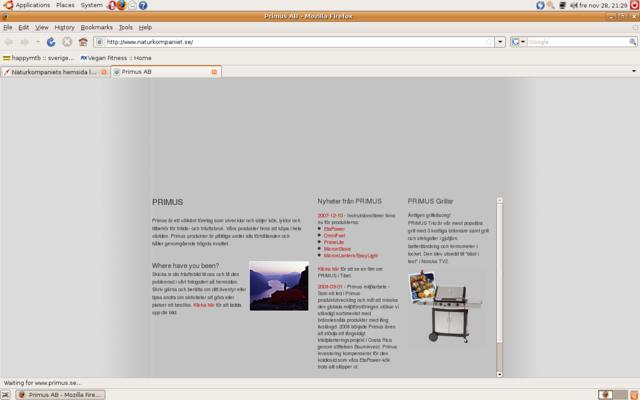Click the EtaPower link

pyautogui.click(x=334, y=229)
